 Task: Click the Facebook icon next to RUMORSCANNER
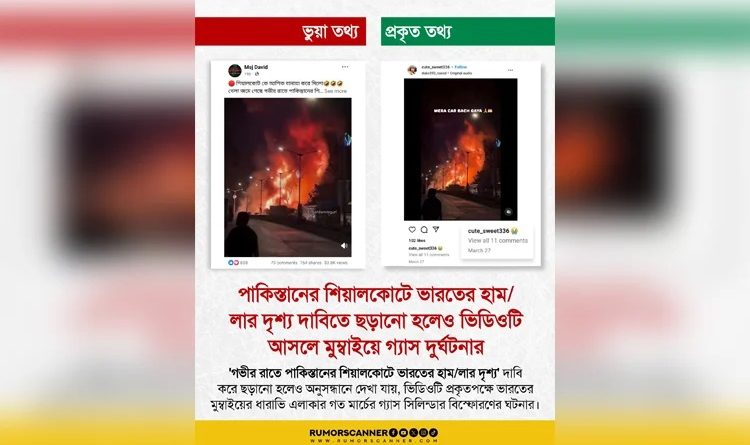point(393,433)
